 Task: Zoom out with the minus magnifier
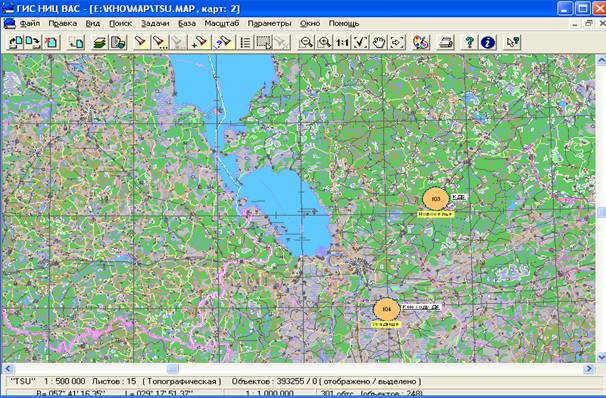tap(306, 42)
